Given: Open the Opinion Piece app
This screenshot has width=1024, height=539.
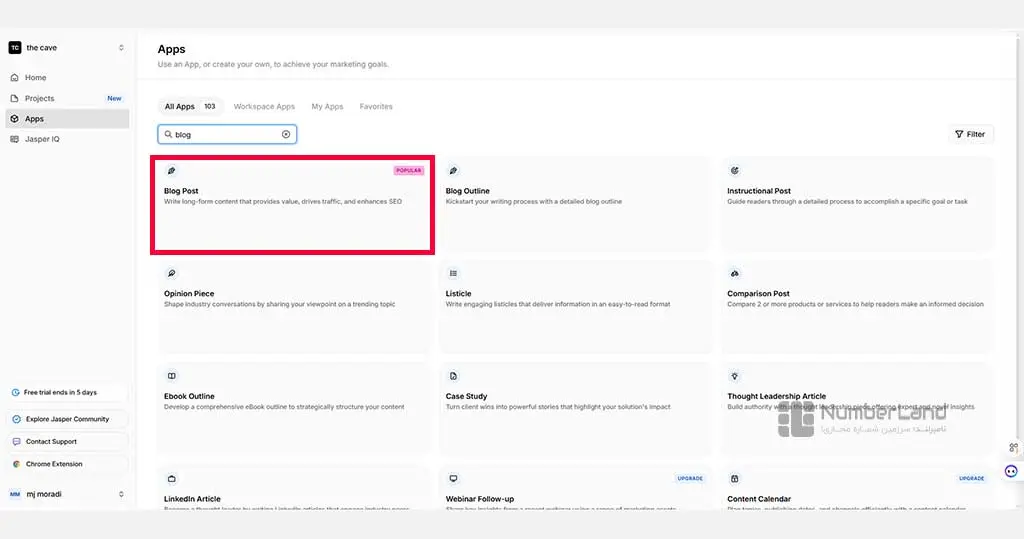Looking at the screenshot, I should point(293,306).
